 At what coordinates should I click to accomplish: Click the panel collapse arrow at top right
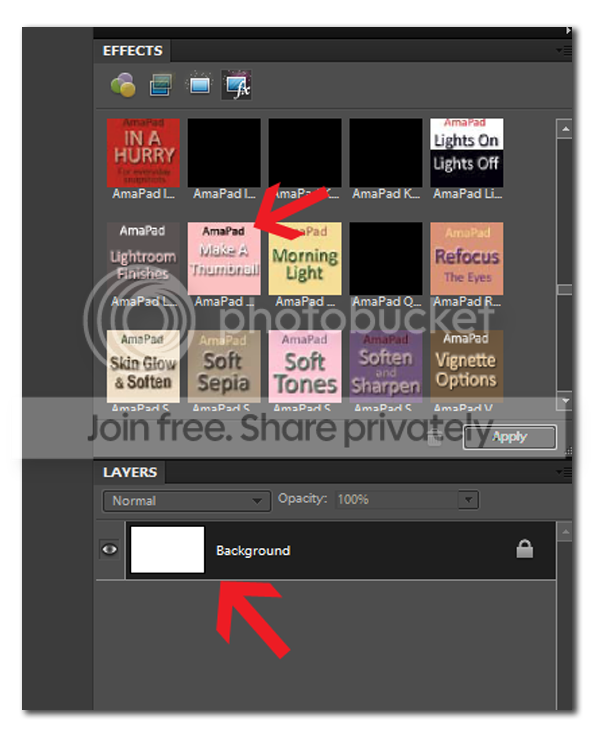(x=569, y=31)
